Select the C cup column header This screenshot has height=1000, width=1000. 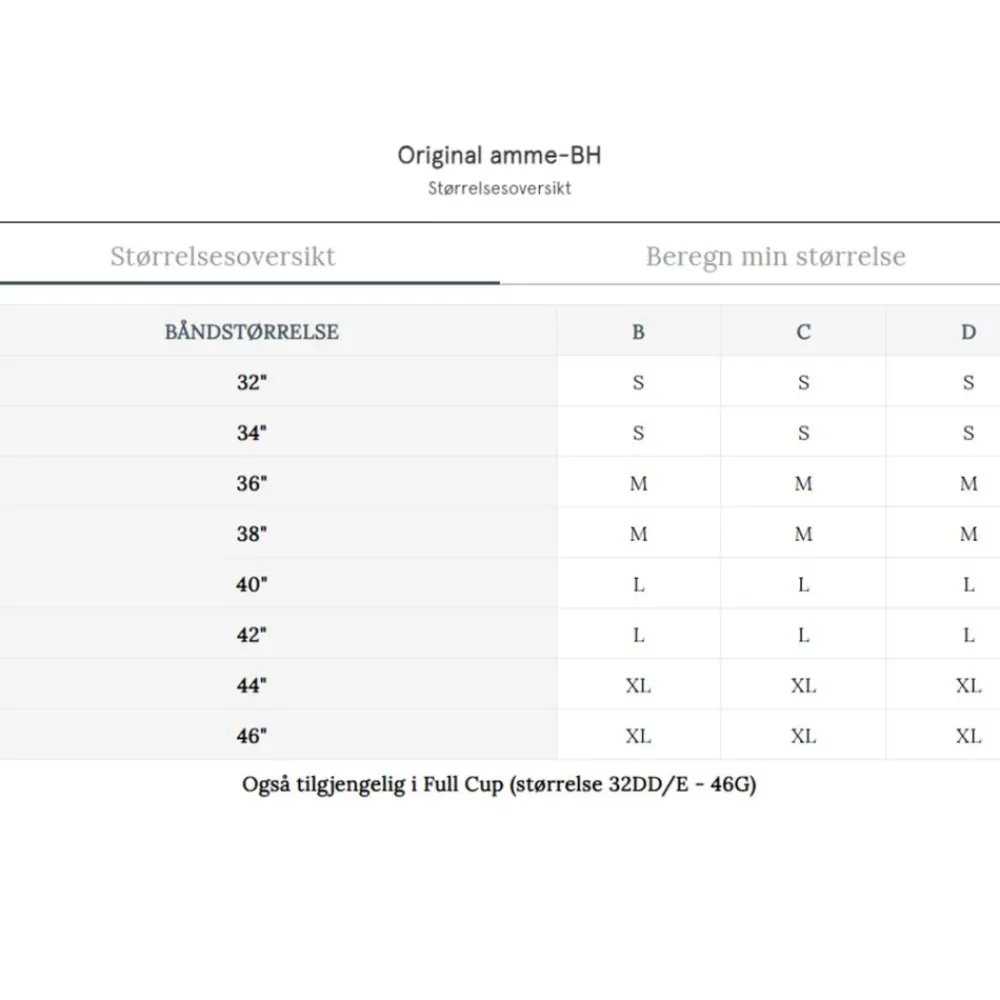(x=804, y=332)
